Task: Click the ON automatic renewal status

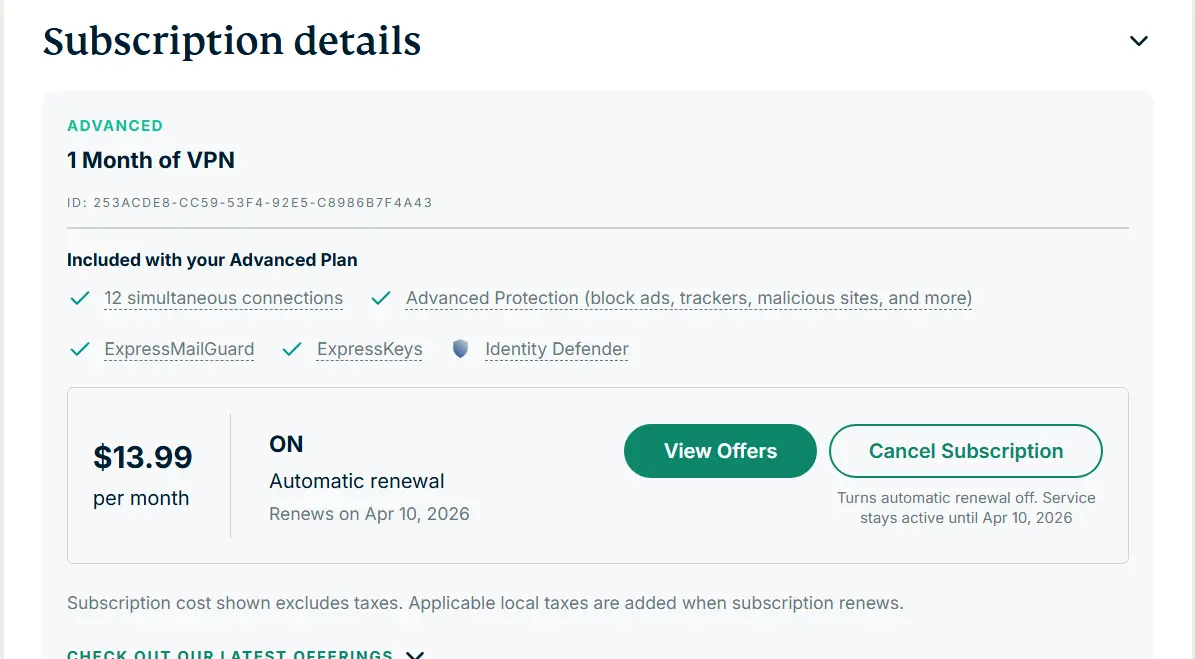Action: click(286, 444)
